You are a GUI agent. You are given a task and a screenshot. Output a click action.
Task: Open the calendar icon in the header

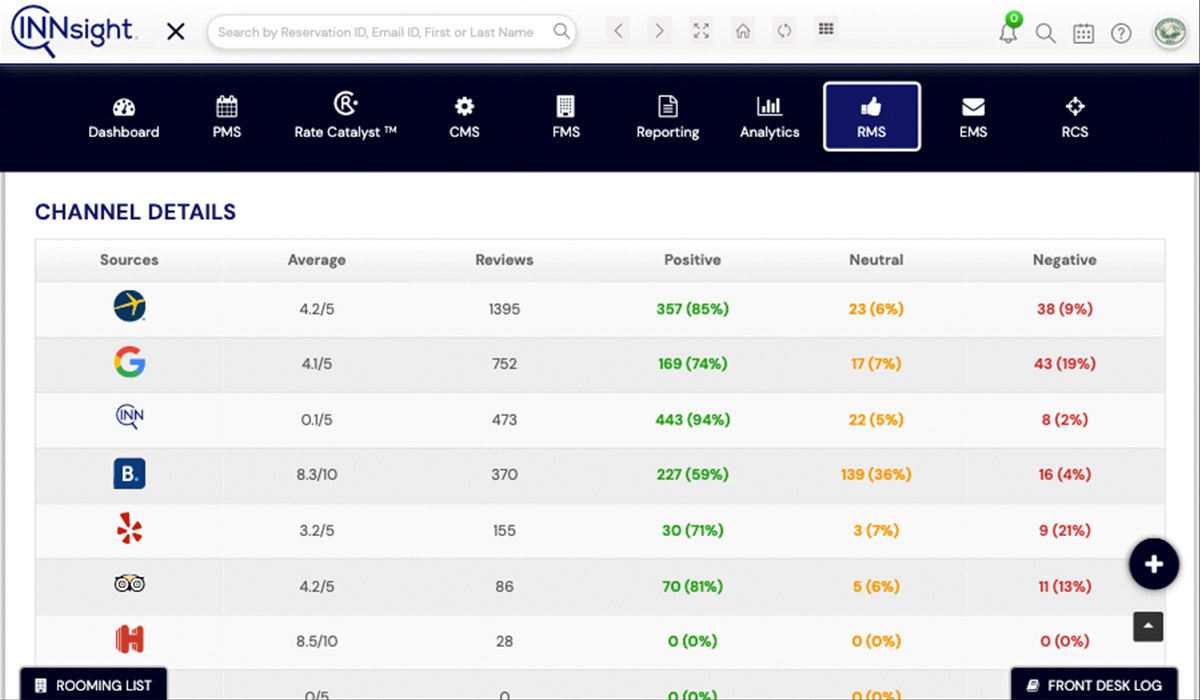(x=1083, y=33)
